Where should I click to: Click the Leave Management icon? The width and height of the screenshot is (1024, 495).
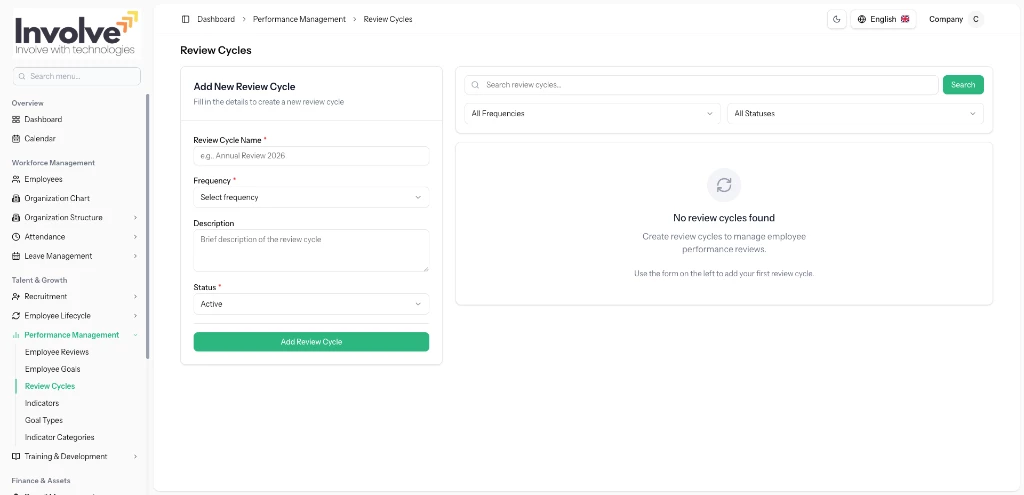pos(16,256)
